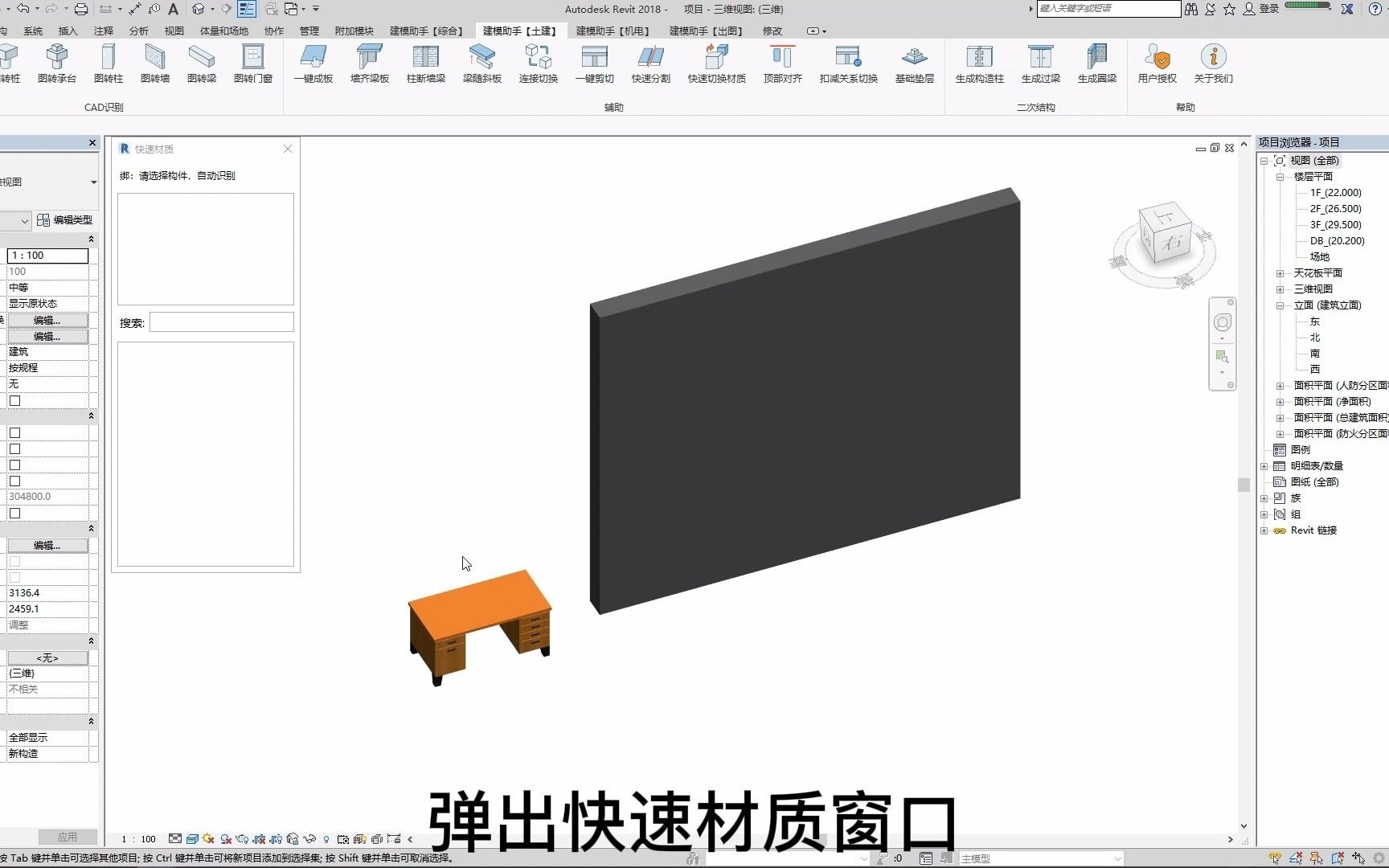Image resolution: width=1389 pixels, height=868 pixels.
Task: Select the 一键成板 tool
Action: point(313,64)
